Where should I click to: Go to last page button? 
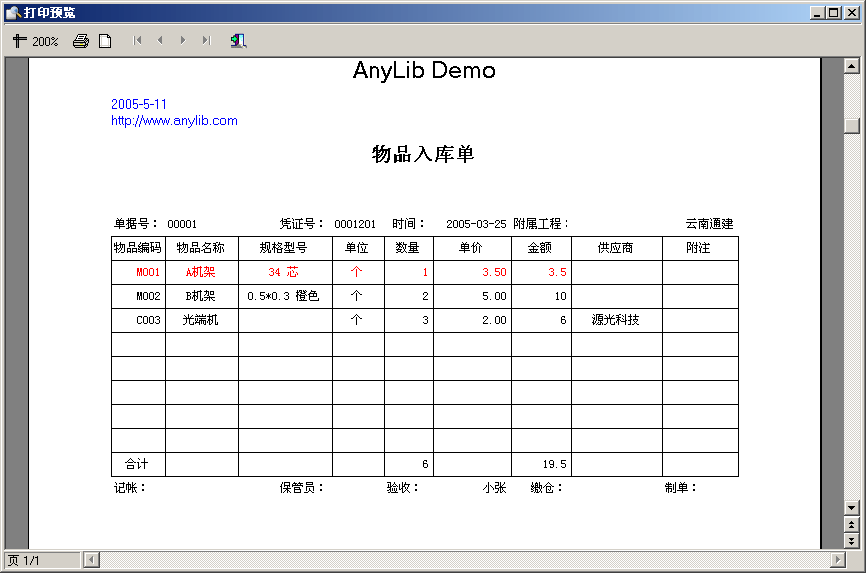[x=206, y=40]
